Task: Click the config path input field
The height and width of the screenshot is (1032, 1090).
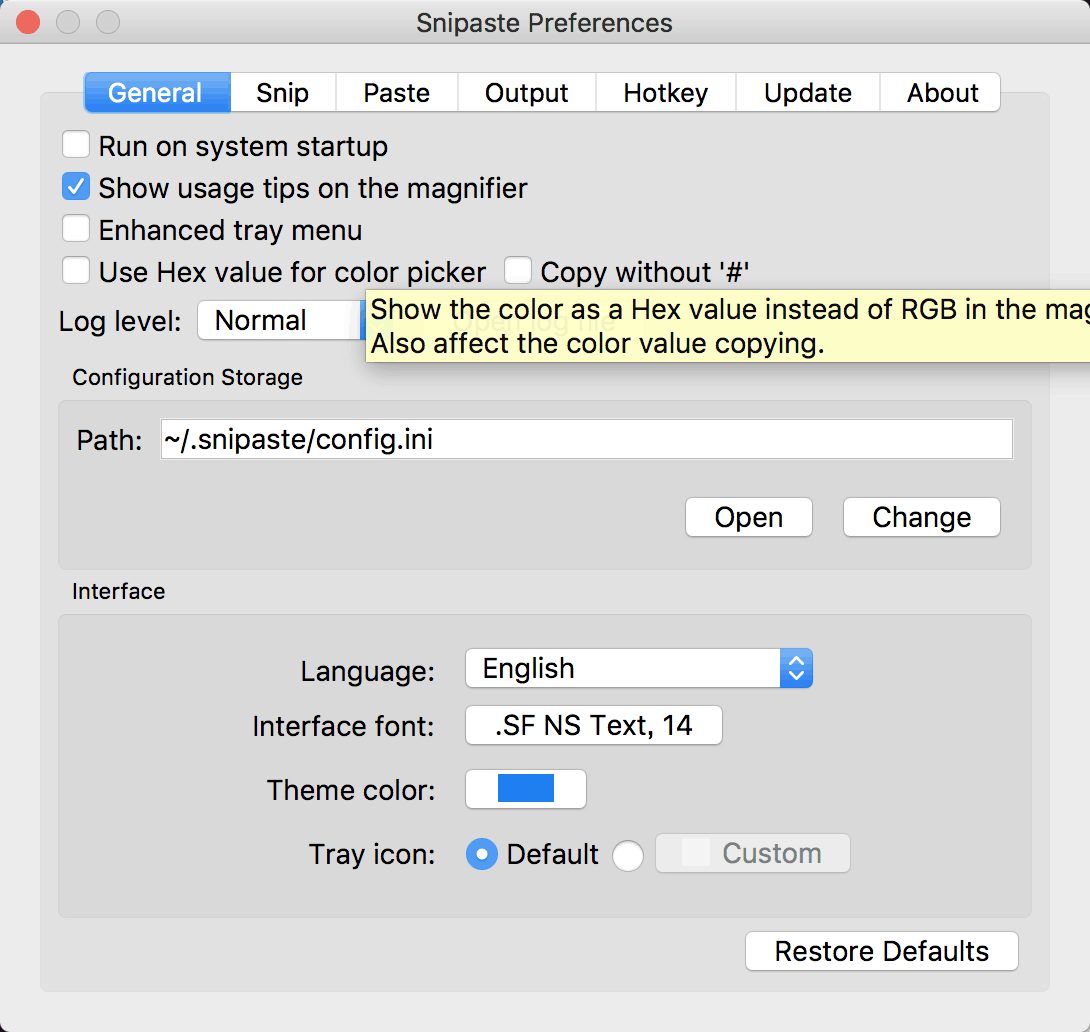Action: click(x=586, y=439)
